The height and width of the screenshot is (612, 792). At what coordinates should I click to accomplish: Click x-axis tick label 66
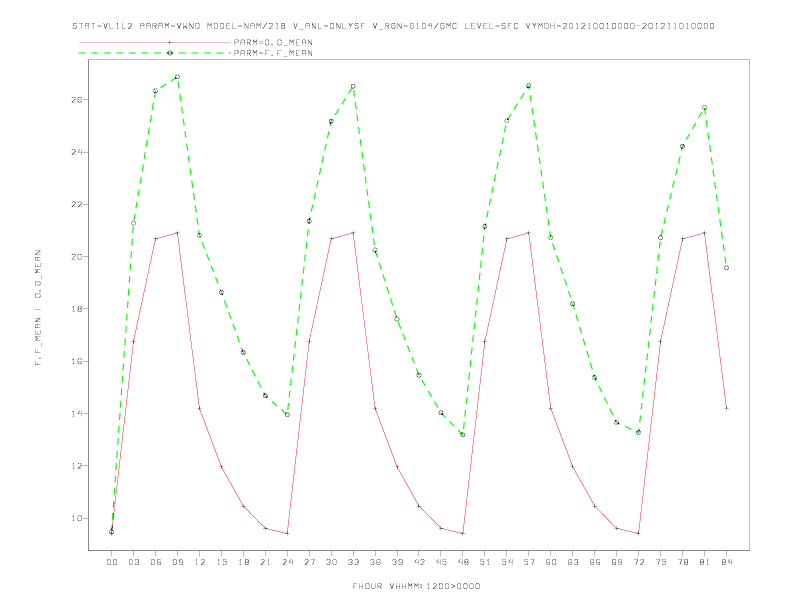595,562
